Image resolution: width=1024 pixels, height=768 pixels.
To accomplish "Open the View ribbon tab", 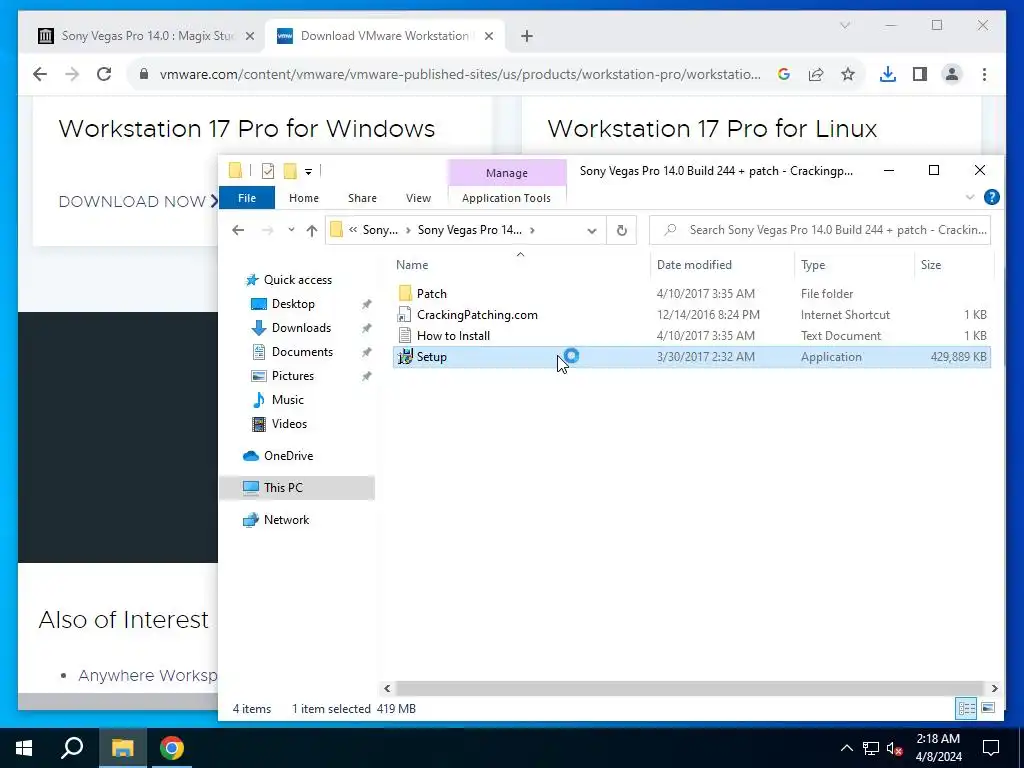I will tap(418, 198).
